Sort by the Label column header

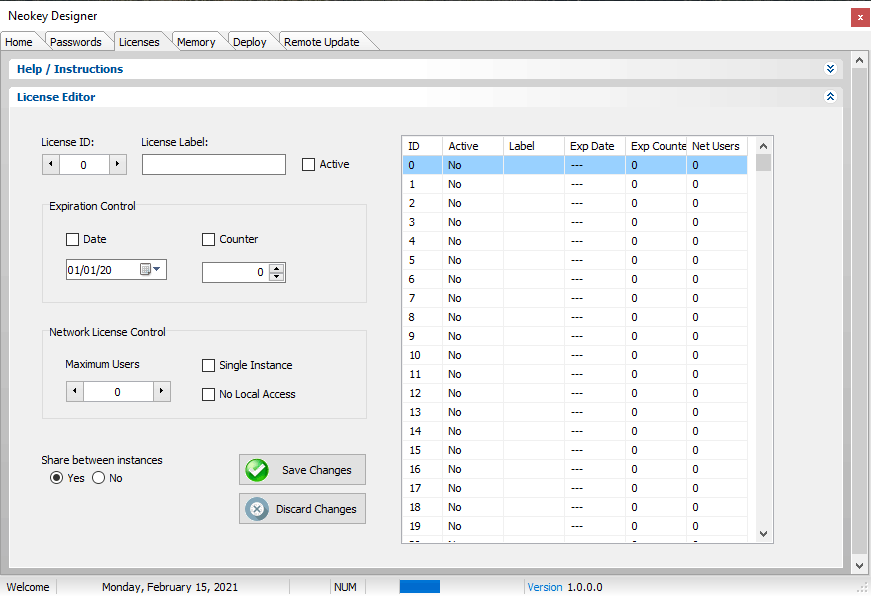click(x=534, y=146)
